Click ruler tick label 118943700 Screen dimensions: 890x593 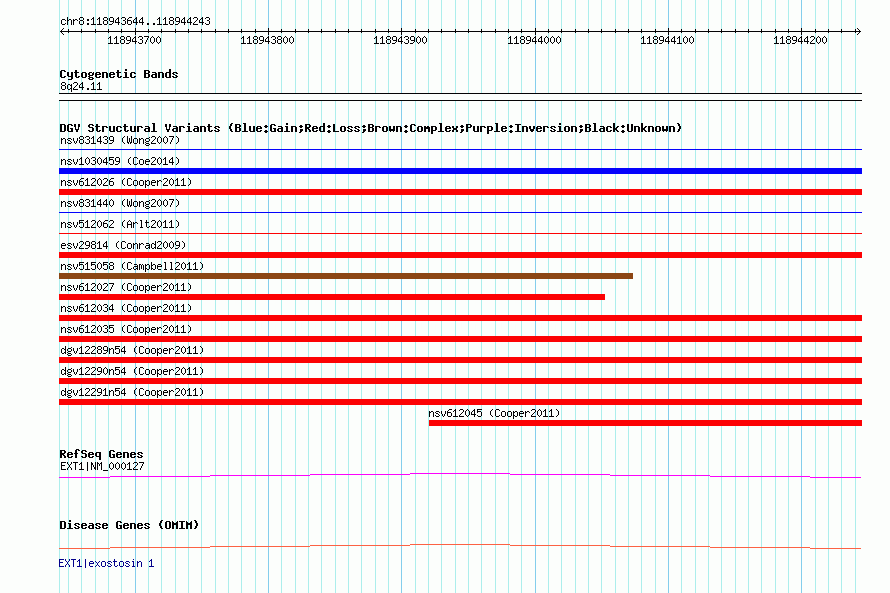tap(135, 40)
